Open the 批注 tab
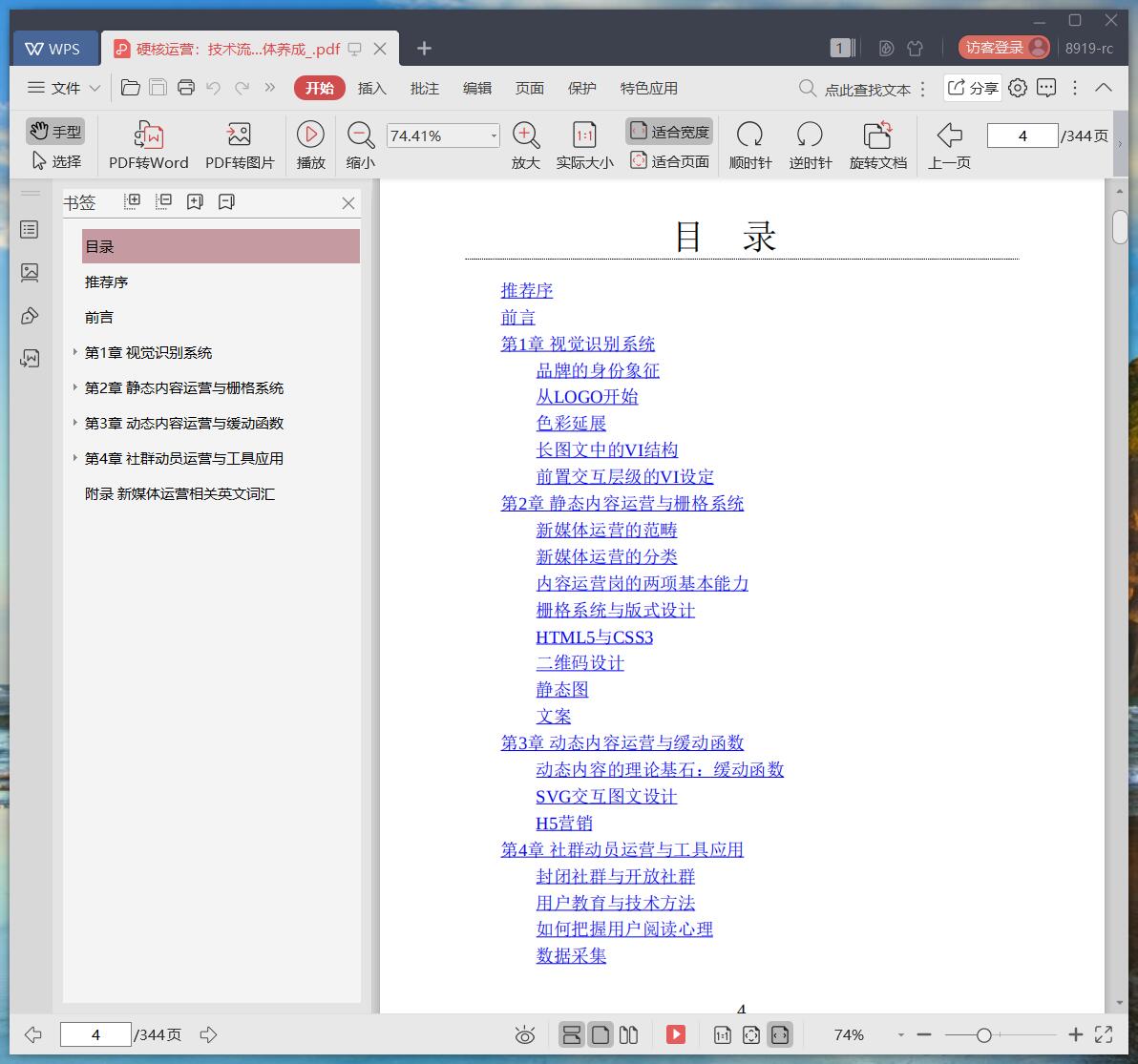This screenshot has height=1064, width=1138. (x=425, y=88)
